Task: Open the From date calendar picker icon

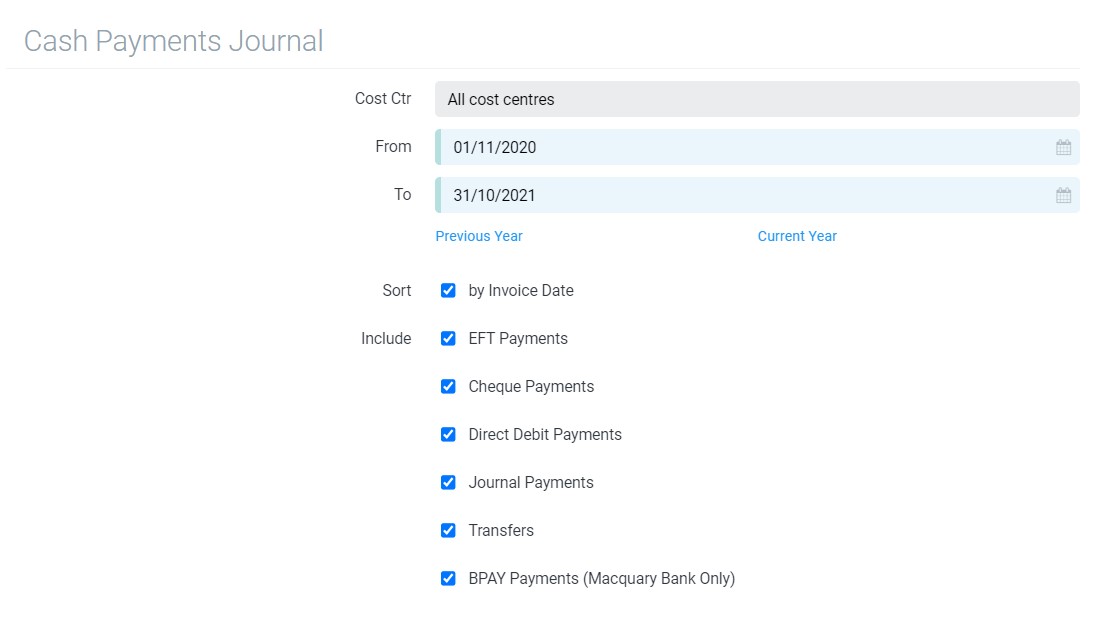Action: coord(1063,148)
